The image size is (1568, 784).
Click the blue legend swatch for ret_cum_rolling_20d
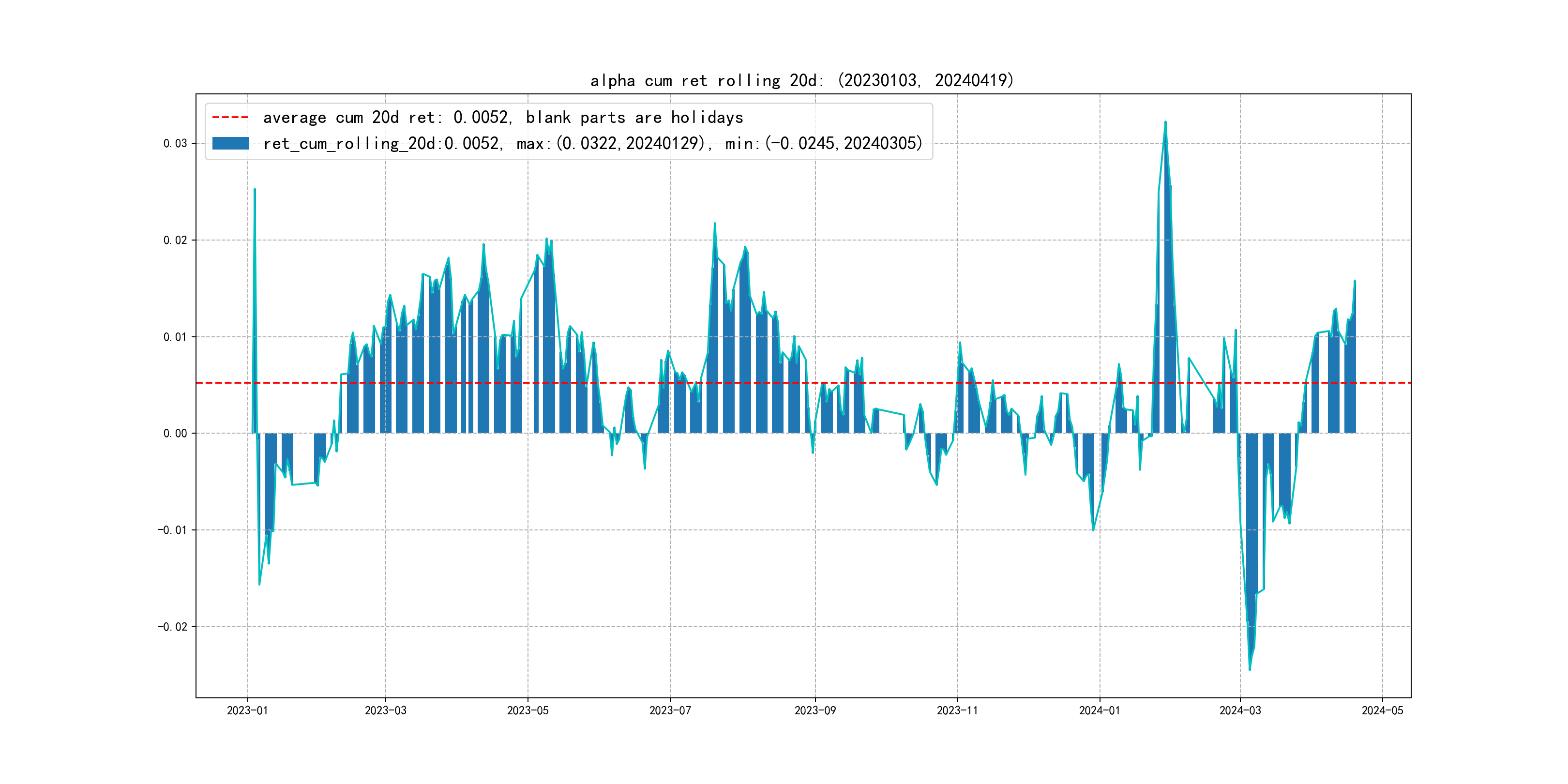[x=230, y=144]
